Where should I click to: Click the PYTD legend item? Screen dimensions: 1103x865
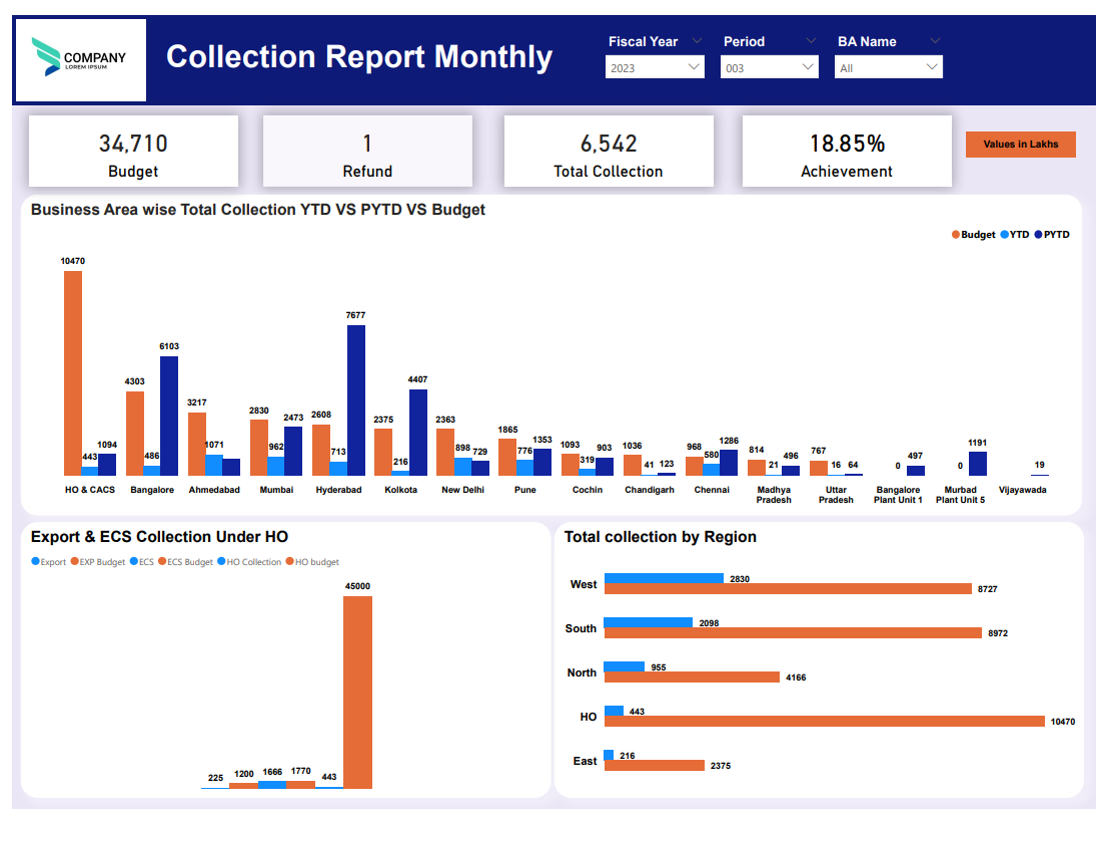(x=1051, y=235)
